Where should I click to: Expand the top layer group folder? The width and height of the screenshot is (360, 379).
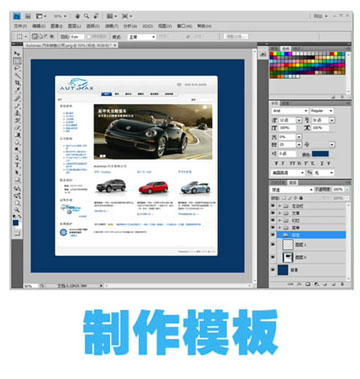pos(280,206)
